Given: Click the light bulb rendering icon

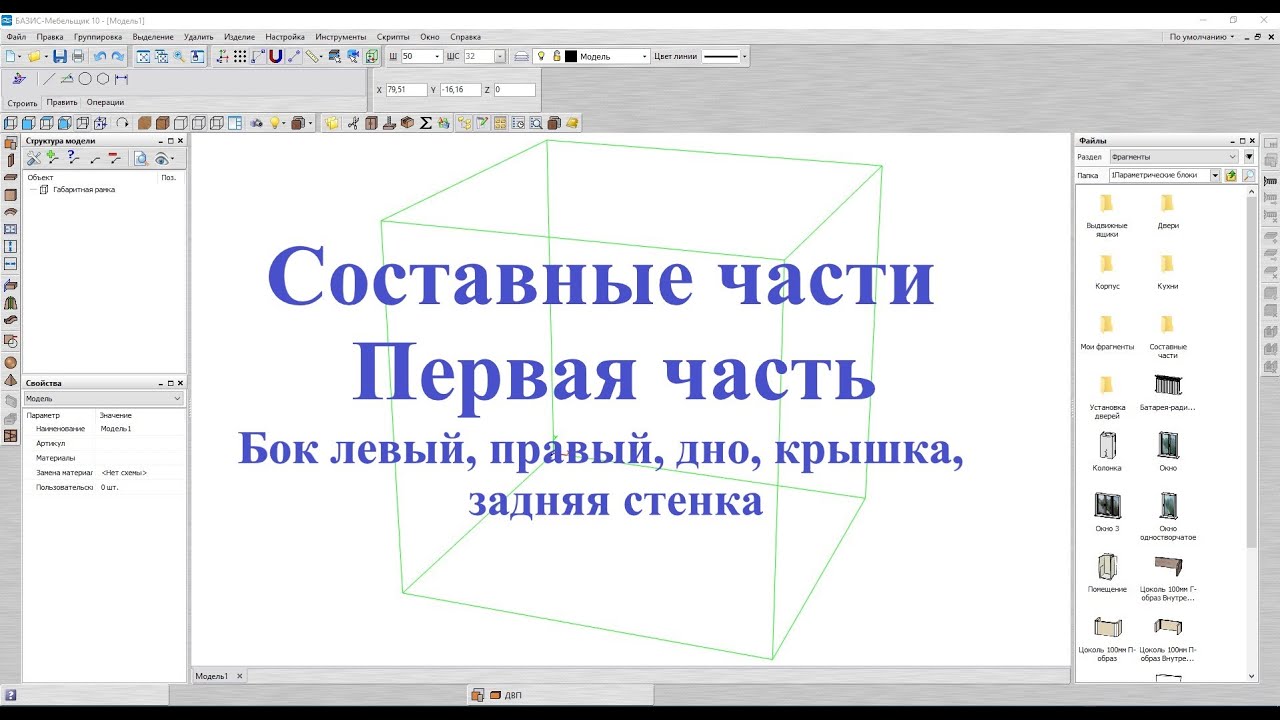Looking at the screenshot, I should 273,123.
